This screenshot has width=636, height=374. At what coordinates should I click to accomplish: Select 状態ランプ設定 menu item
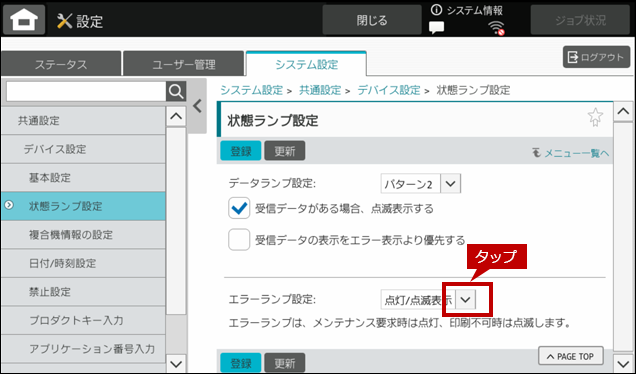[83, 206]
